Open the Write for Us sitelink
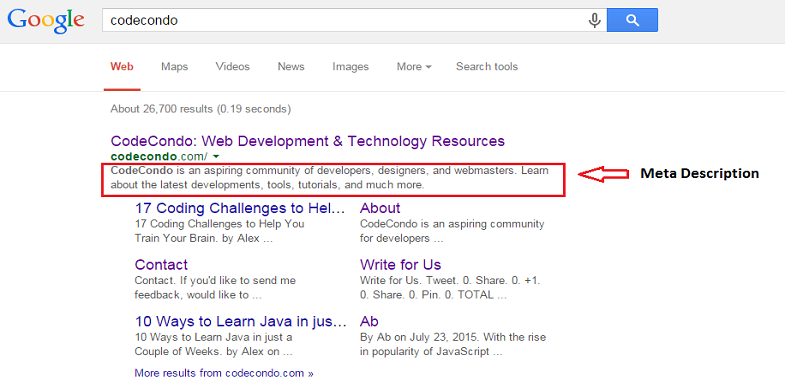This screenshot has width=785, height=391. pyautogui.click(x=401, y=265)
